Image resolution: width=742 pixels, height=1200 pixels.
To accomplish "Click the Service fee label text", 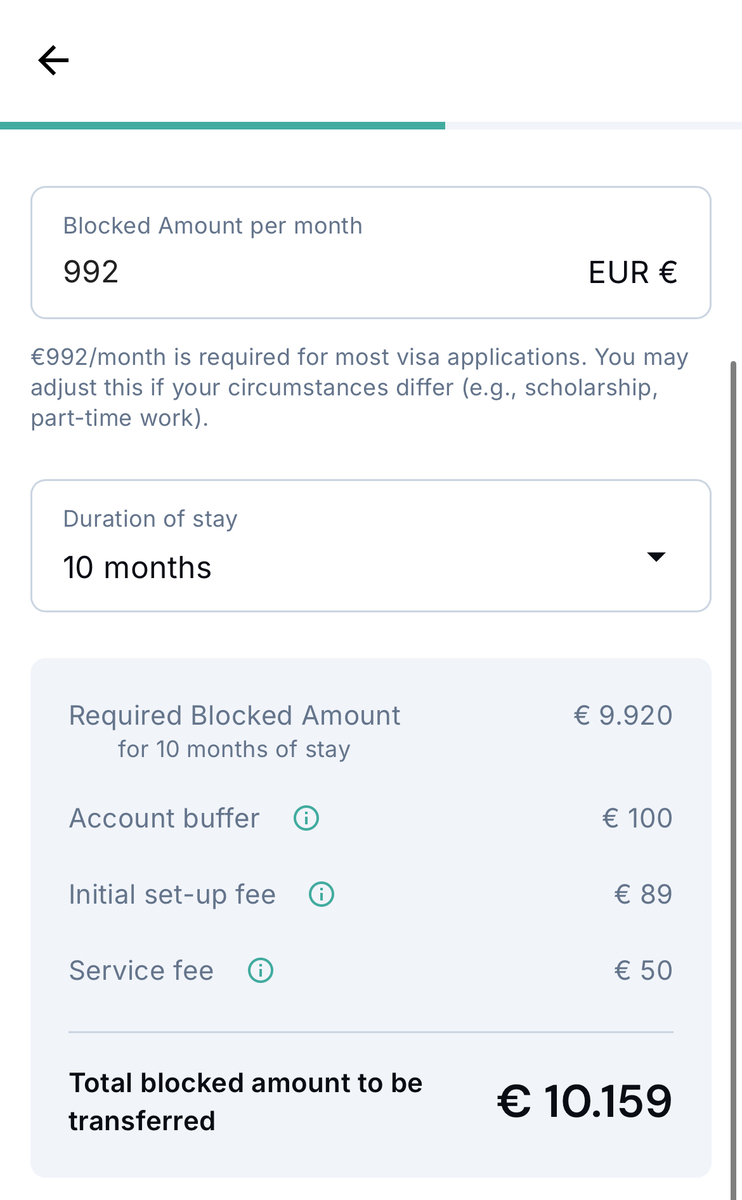I will [141, 970].
